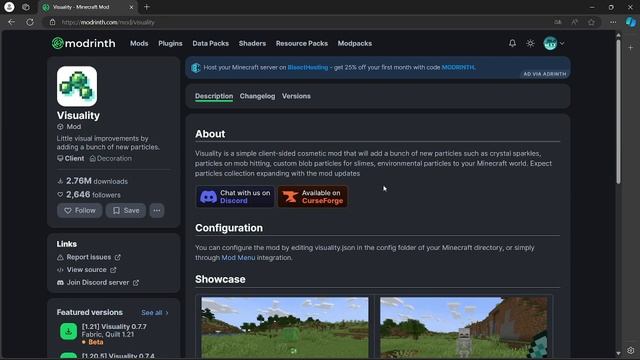The width and height of the screenshot is (640, 360).
Task: Click the Visuality mod icon image
Action: click(77, 86)
